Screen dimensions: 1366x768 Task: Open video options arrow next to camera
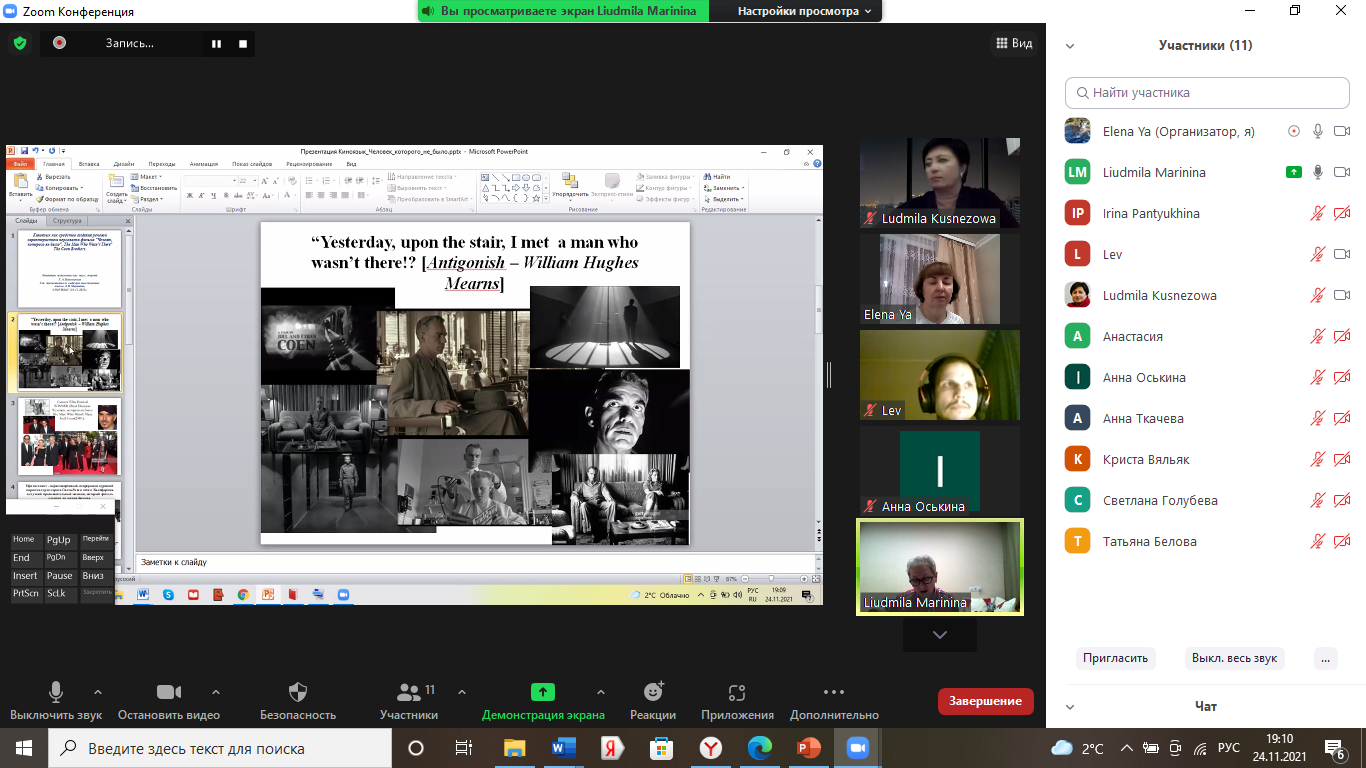(216, 691)
